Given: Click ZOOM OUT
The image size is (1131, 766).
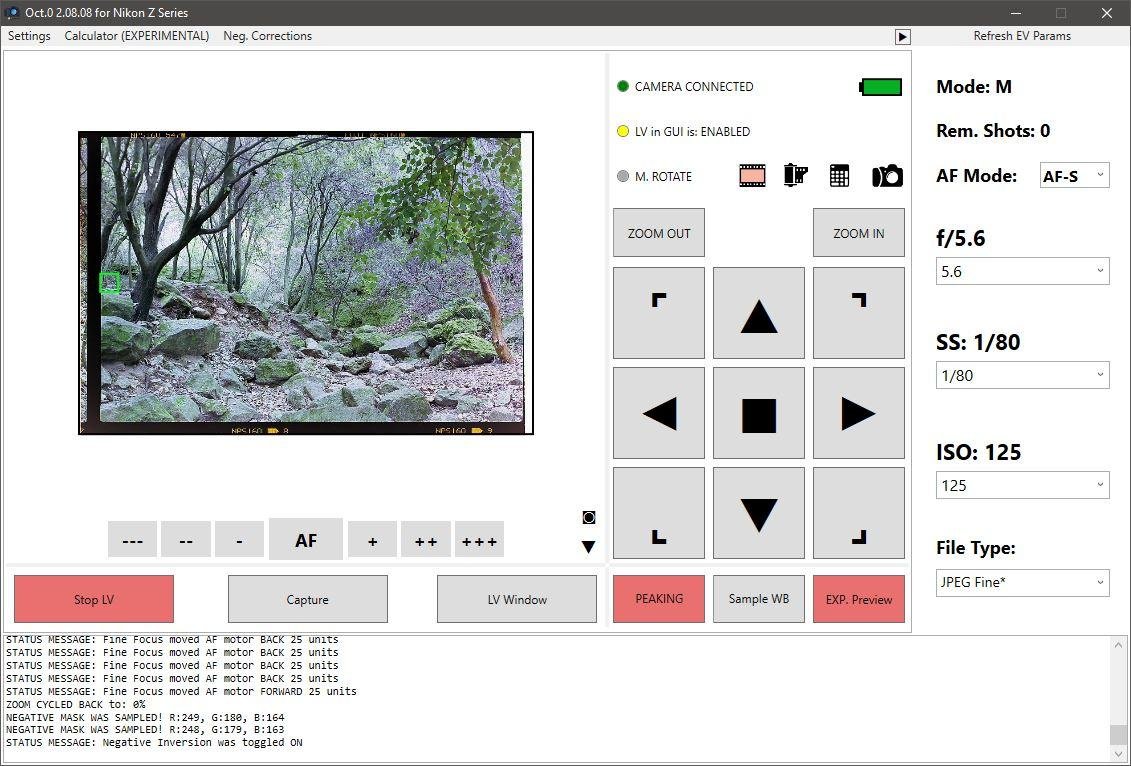Looking at the screenshot, I should pyautogui.click(x=659, y=233).
